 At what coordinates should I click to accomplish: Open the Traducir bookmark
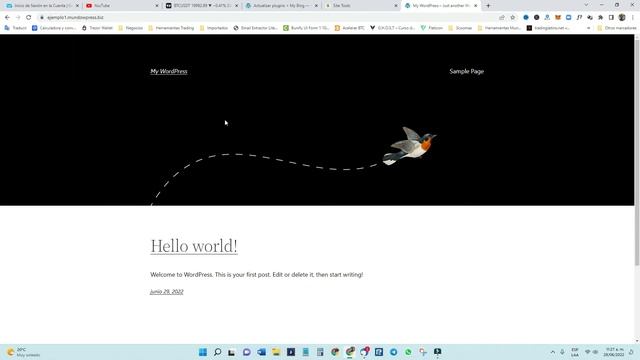point(16,28)
